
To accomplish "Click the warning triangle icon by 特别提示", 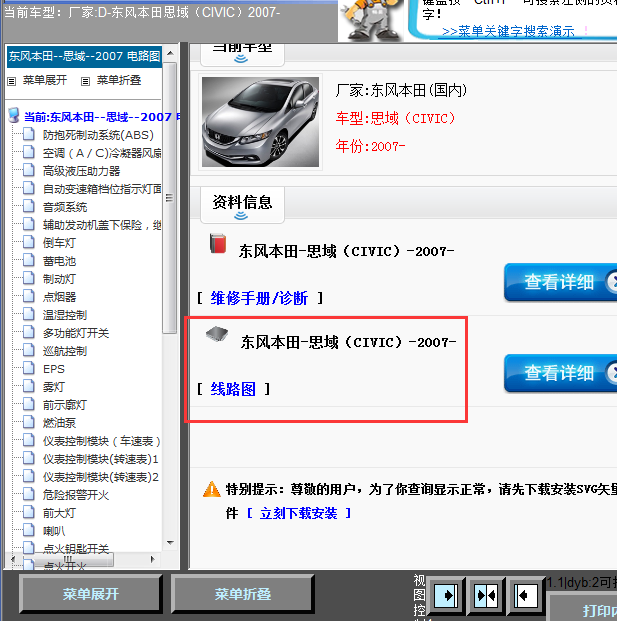I will tap(211, 489).
